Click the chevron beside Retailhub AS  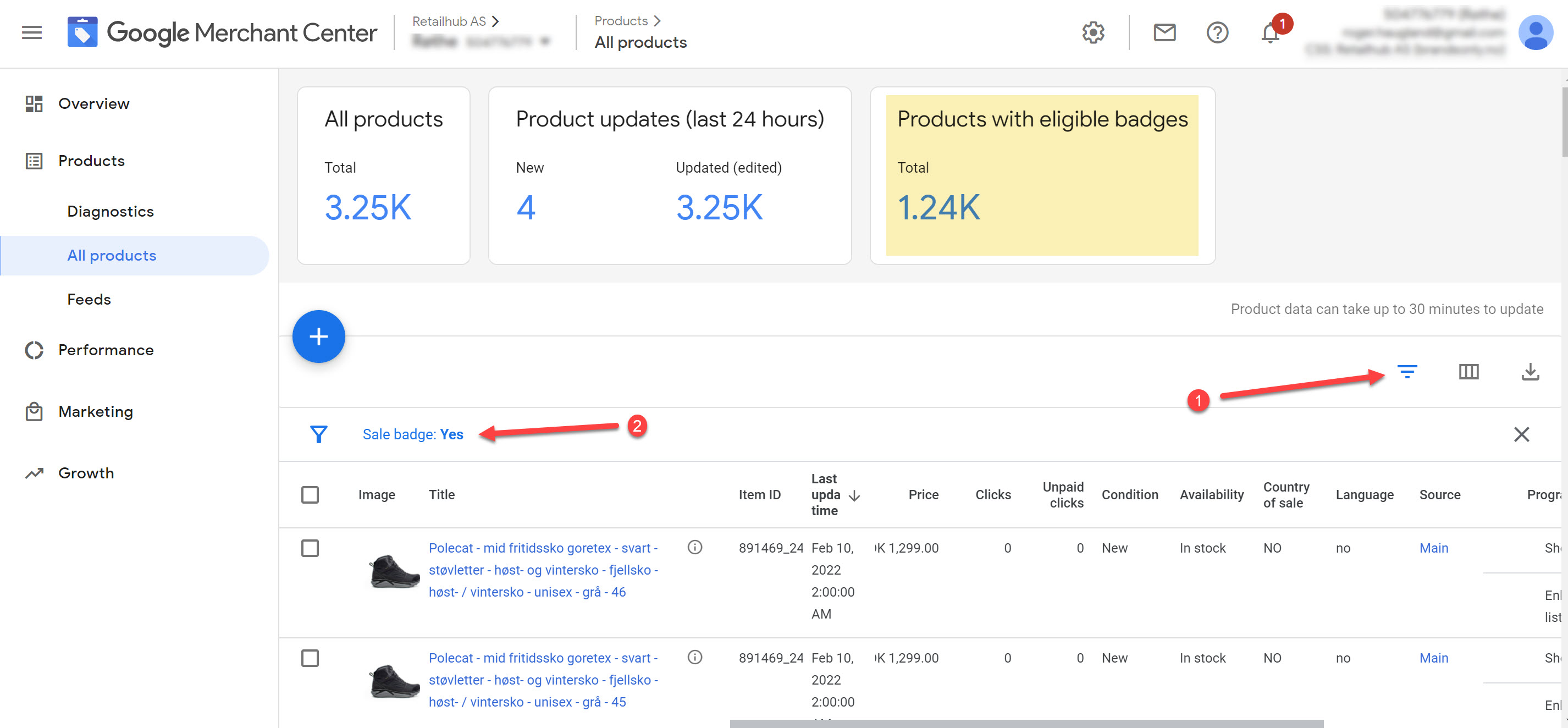coord(495,21)
